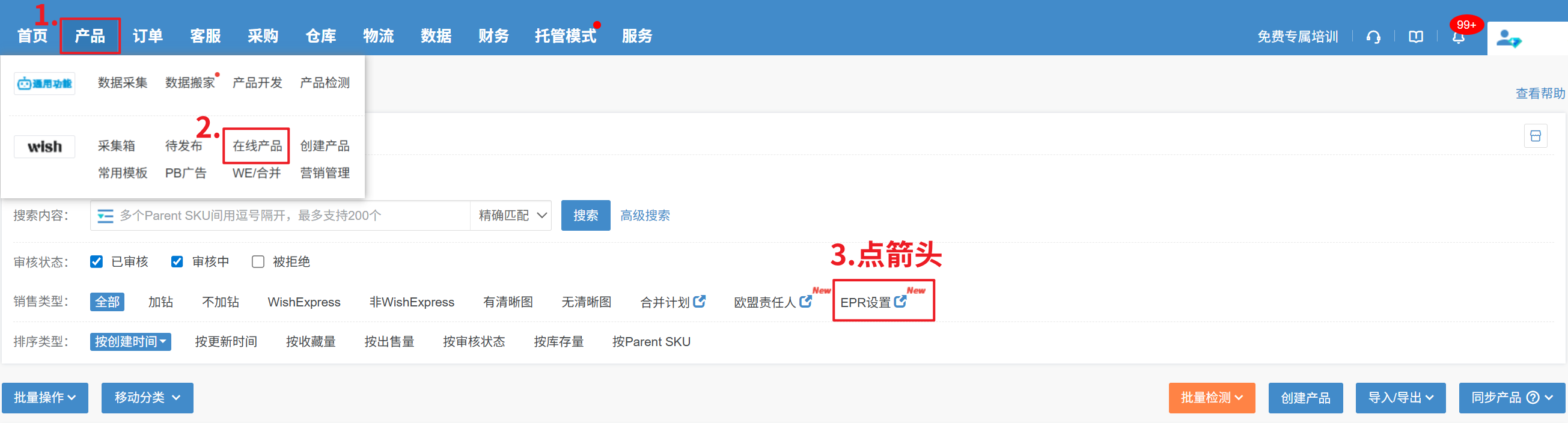Uncheck the 审核中 checkbox

(177, 262)
